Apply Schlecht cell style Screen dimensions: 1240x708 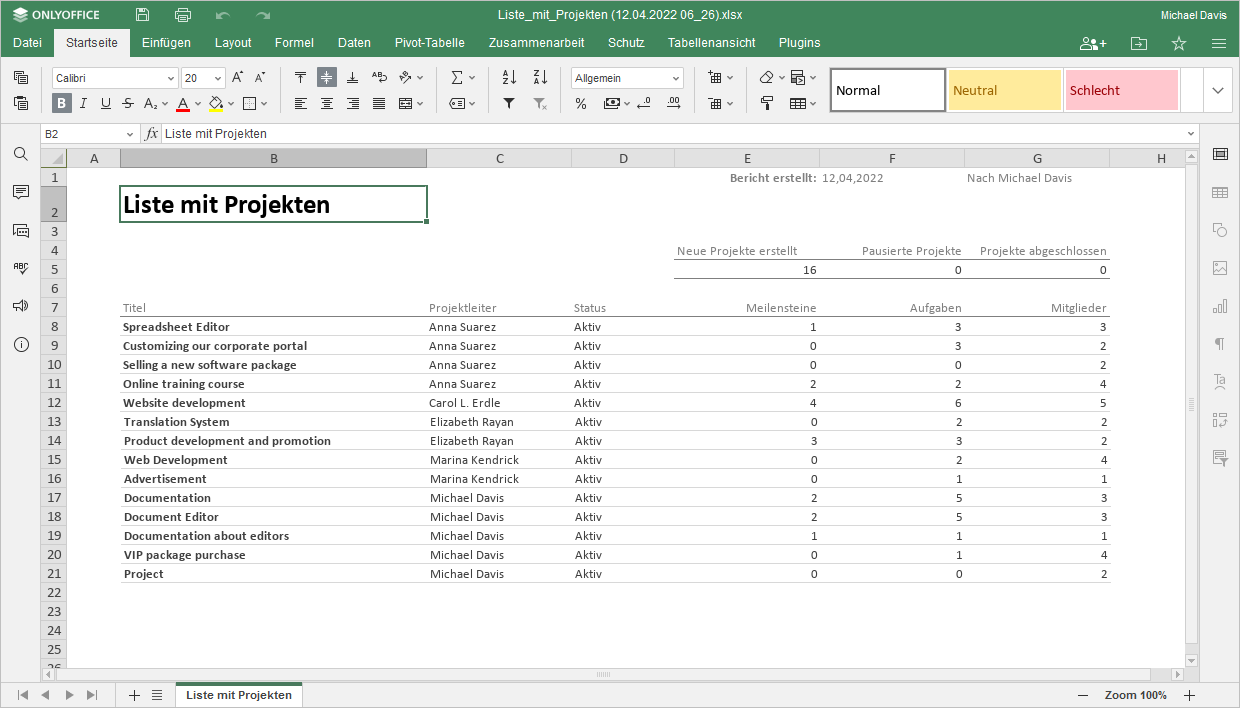click(1121, 90)
